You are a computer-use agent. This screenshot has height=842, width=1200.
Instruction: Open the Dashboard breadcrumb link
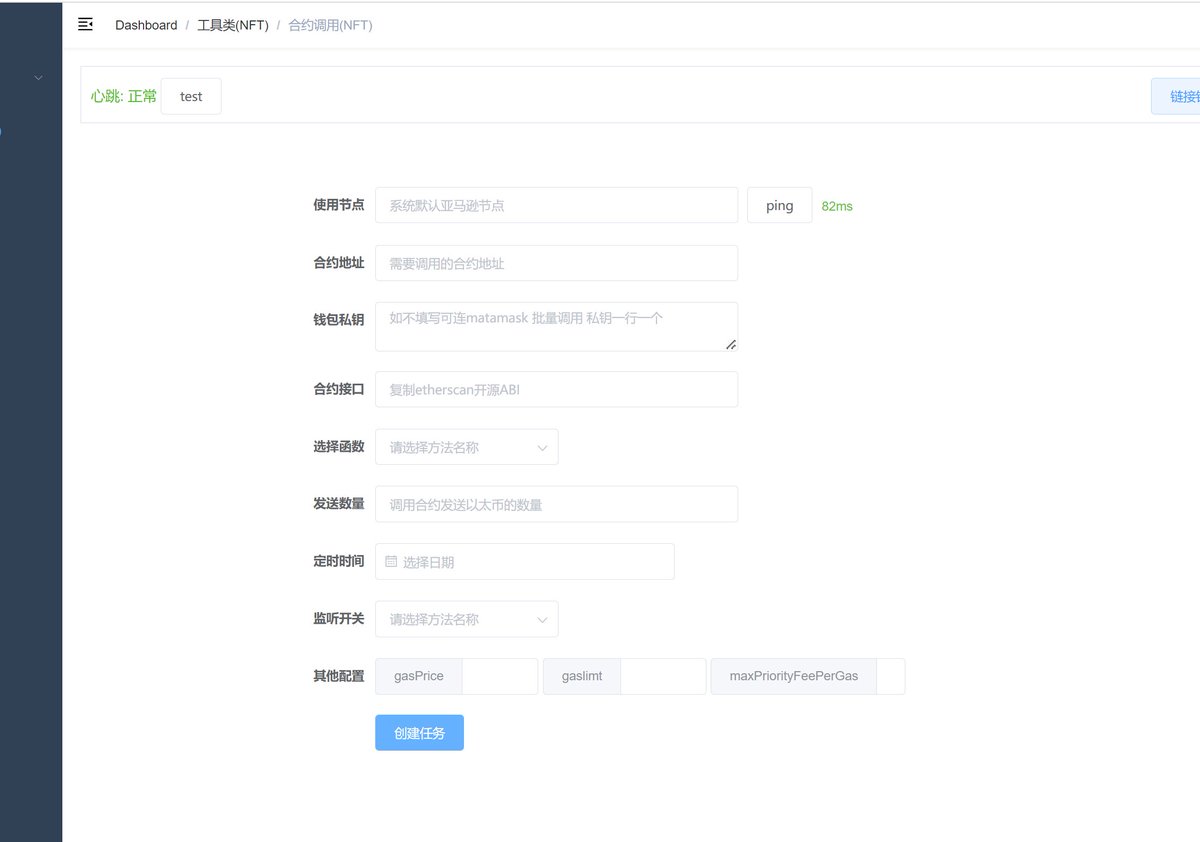pos(146,24)
